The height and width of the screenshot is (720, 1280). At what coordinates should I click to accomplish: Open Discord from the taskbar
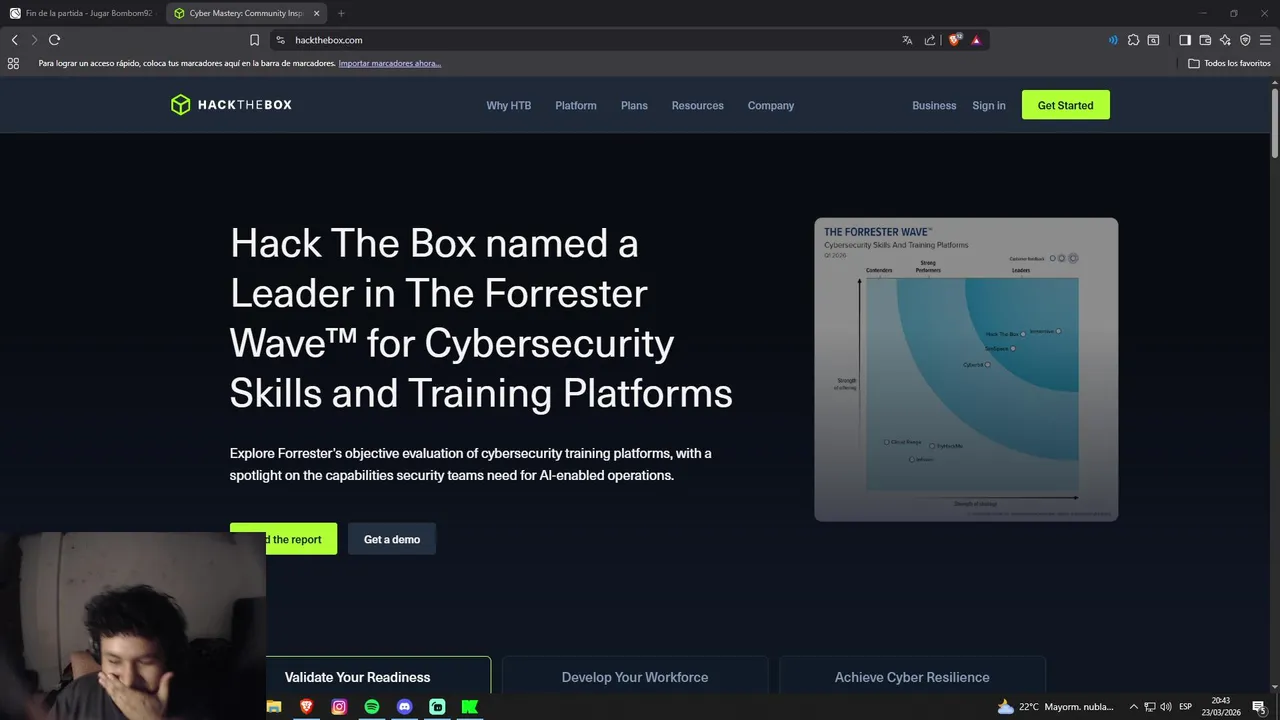404,706
